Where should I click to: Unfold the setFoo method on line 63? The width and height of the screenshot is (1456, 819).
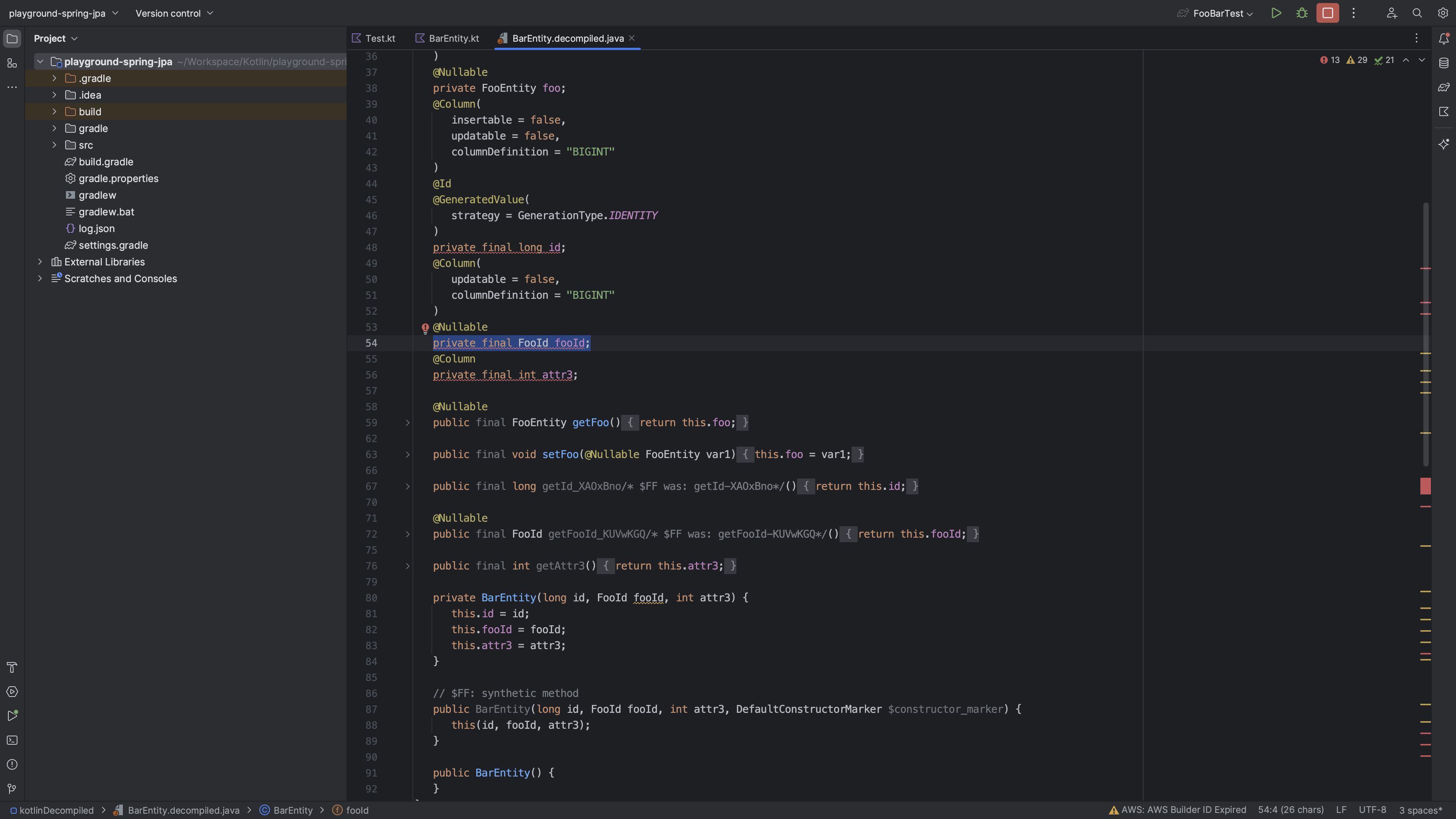click(408, 455)
